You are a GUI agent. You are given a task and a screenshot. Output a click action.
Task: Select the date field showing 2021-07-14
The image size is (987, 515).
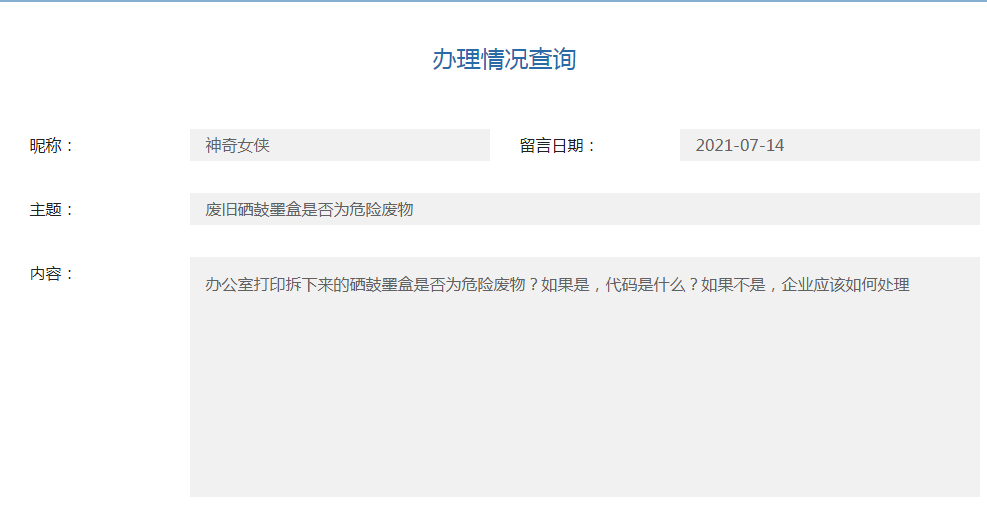[829, 145]
